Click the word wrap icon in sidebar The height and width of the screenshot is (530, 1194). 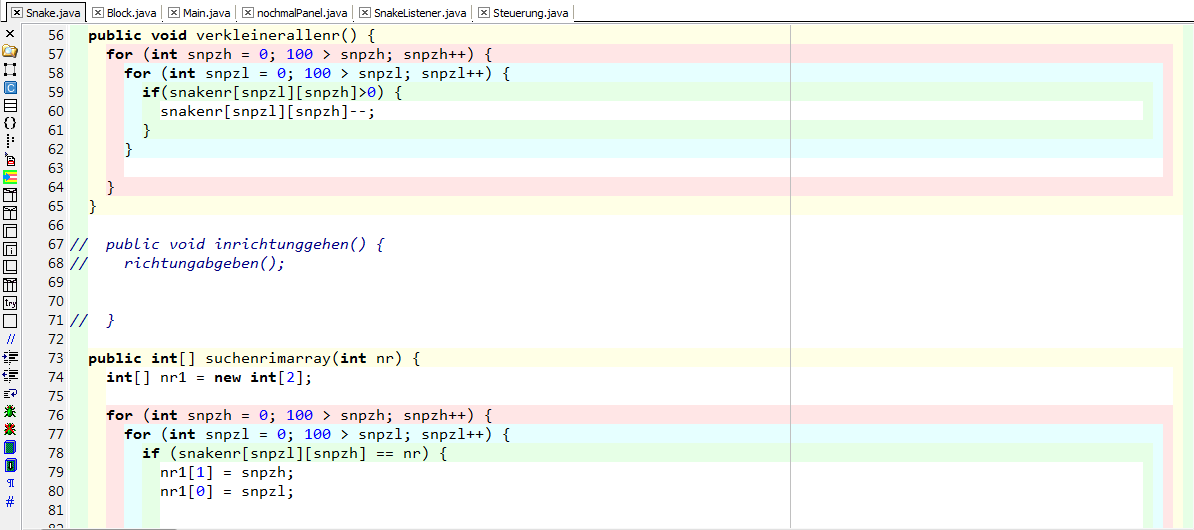pyautogui.click(x=10, y=393)
